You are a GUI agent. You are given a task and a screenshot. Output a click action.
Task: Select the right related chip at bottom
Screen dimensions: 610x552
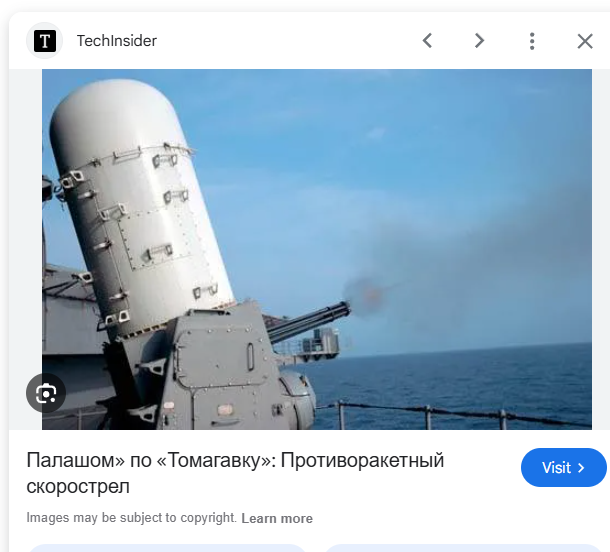463,548
